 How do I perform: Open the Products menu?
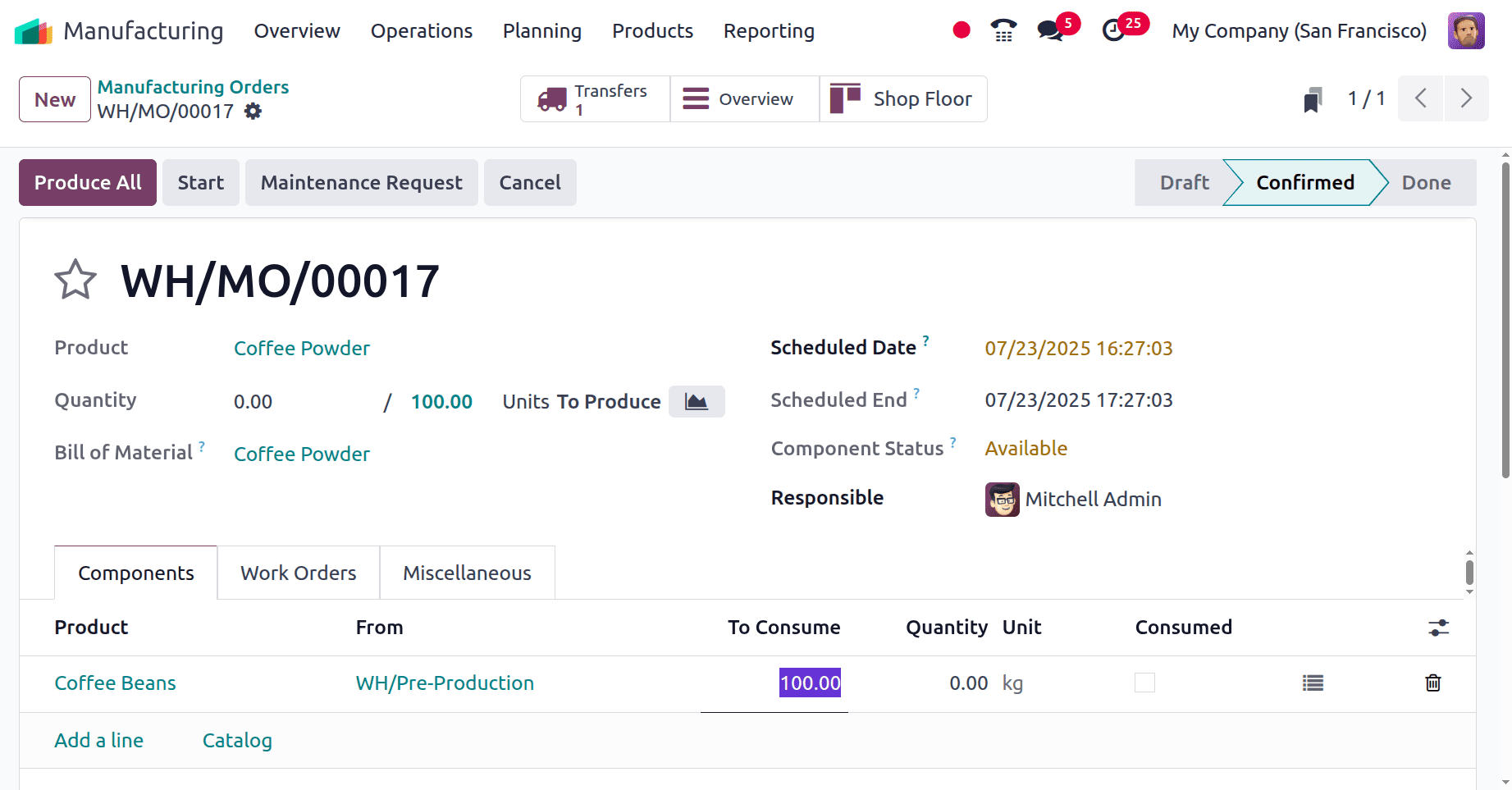[x=653, y=31]
